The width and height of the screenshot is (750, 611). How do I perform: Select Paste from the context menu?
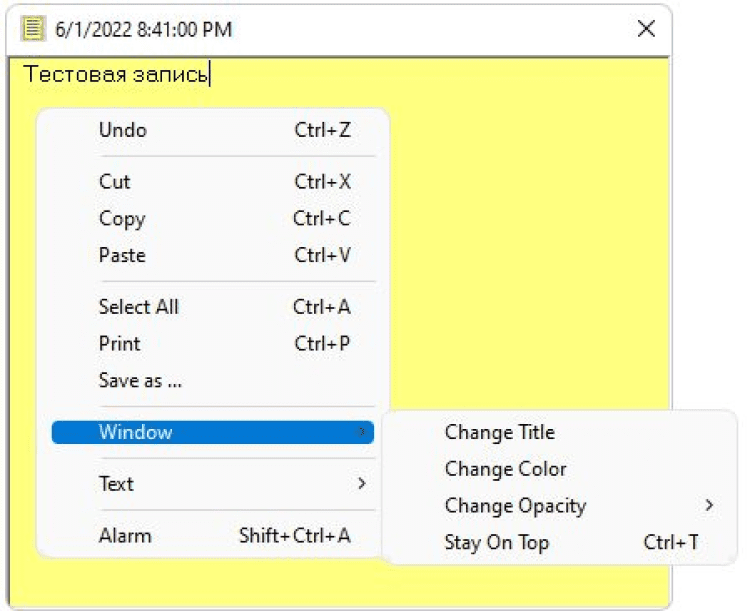coord(122,255)
